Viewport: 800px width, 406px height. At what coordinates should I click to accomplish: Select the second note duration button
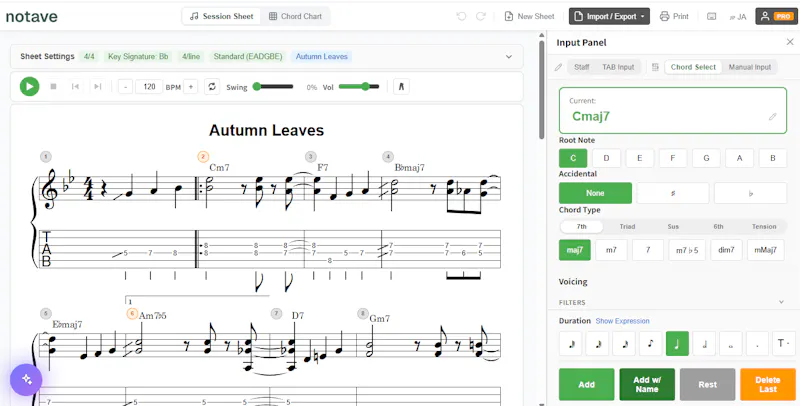pos(597,344)
